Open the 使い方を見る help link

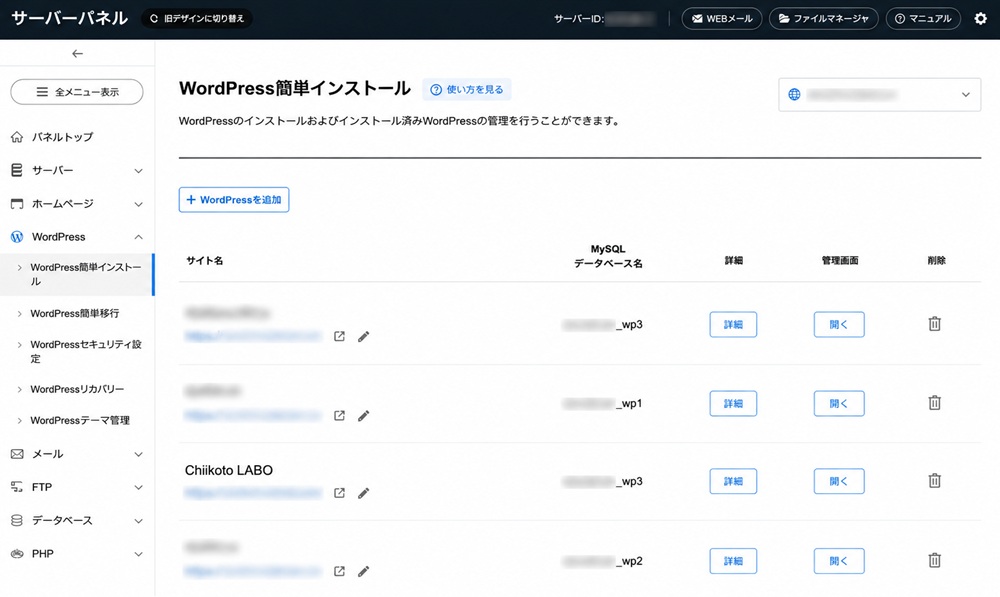tap(467, 89)
